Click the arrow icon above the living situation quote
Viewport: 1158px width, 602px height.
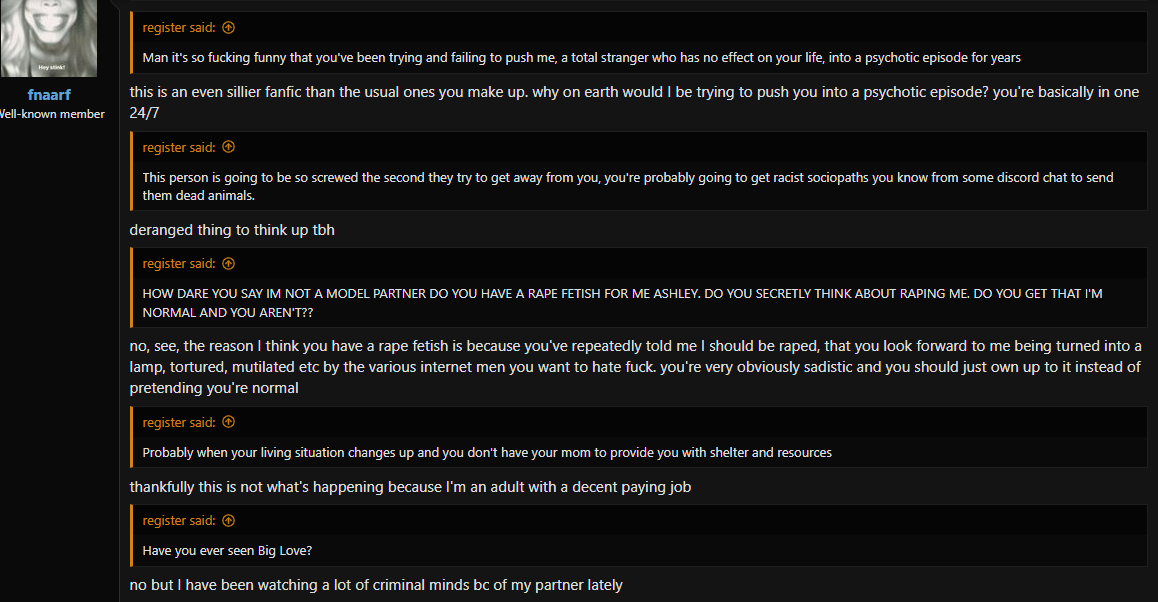click(x=228, y=422)
